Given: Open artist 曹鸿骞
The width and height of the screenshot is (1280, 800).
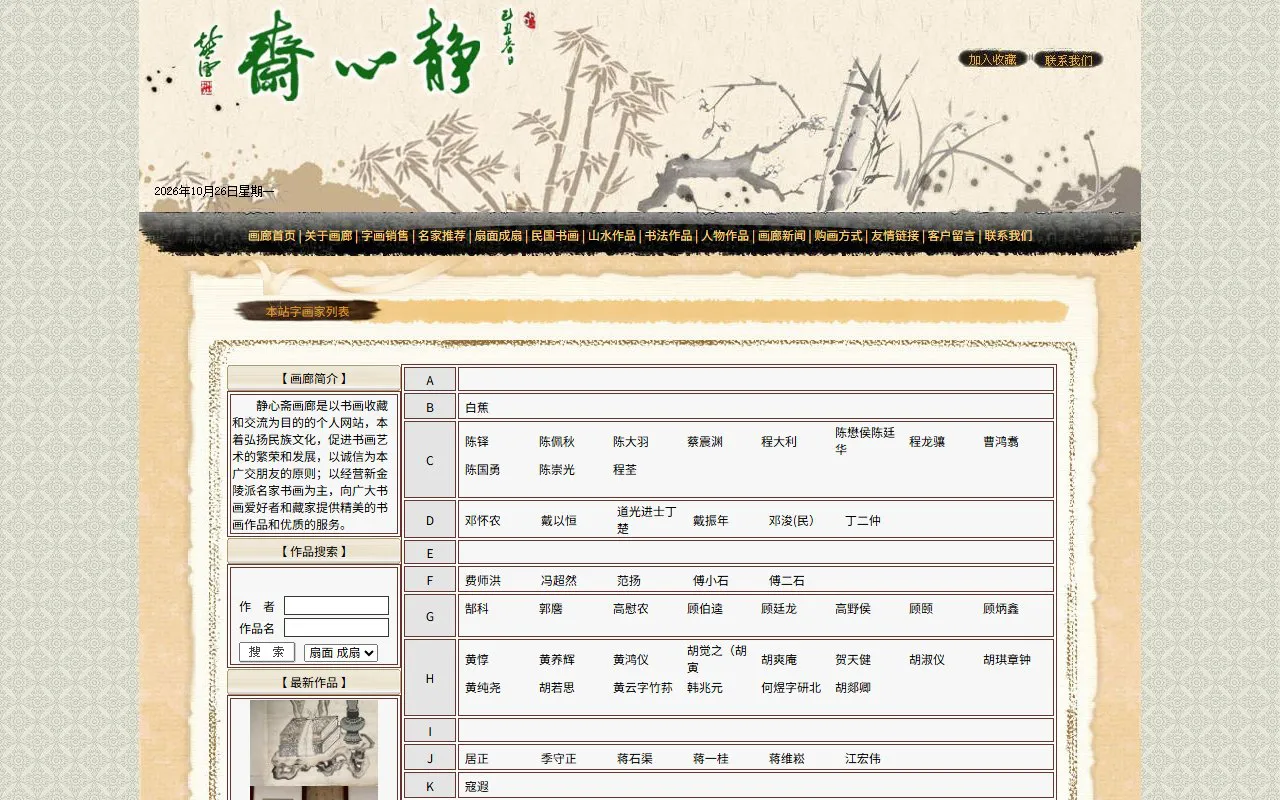Looking at the screenshot, I should (x=1001, y=442).
